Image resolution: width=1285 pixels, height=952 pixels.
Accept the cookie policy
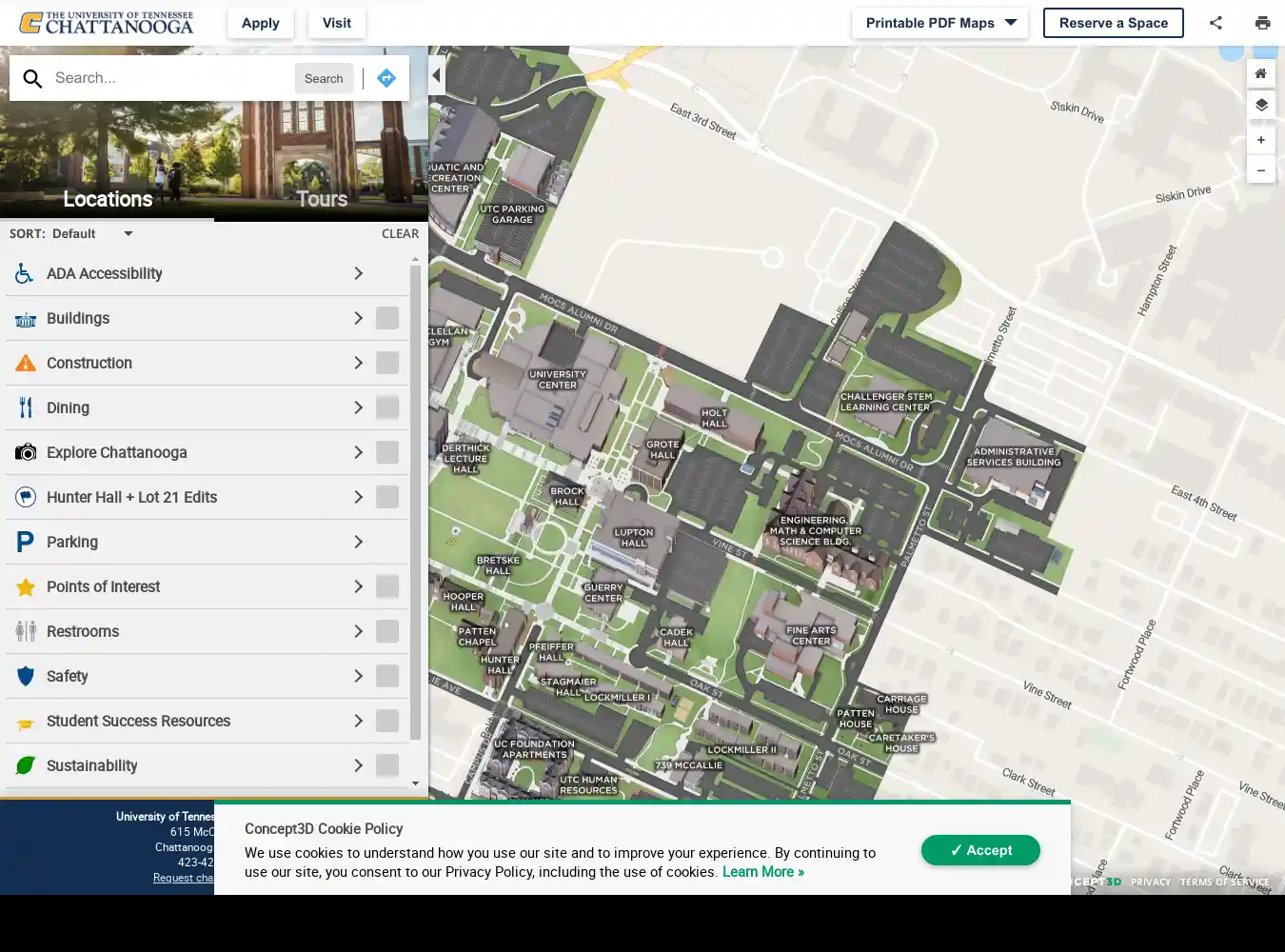click(x=980, y=850)
